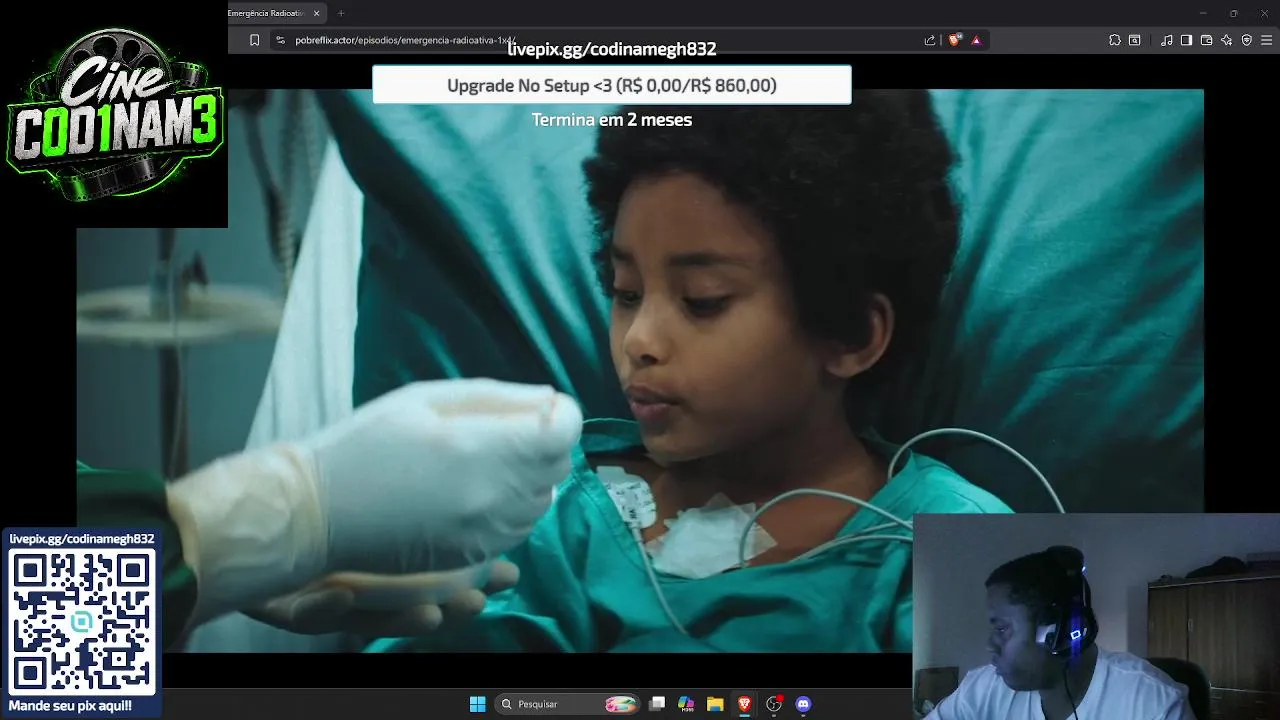
Task: Open Discord from the taskbar
Action: [x=803, y=704]
